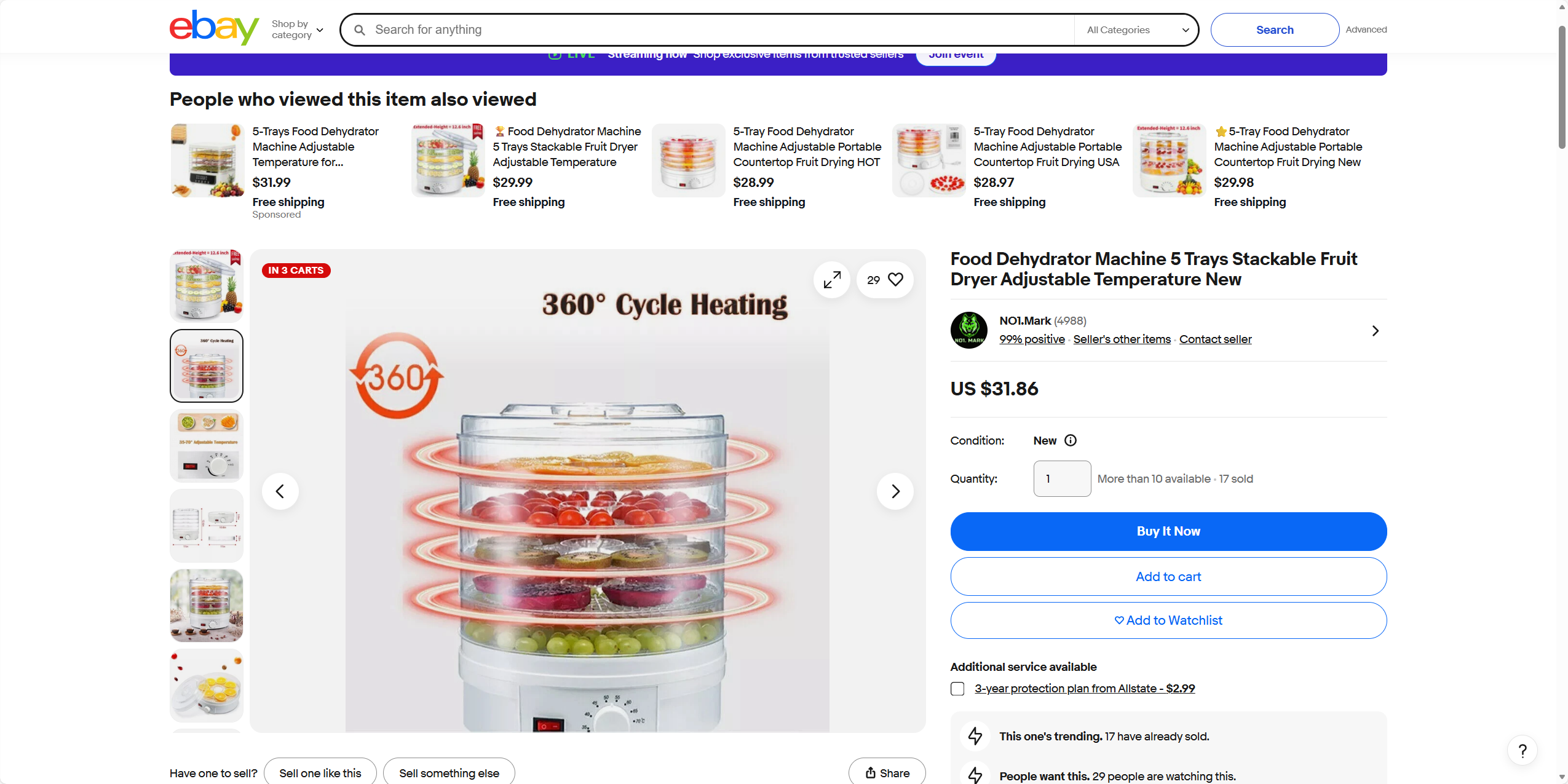The height and width of the screenshot is (784, 1568).
Task: Click Add to cart
Action: pos(1168,577)
